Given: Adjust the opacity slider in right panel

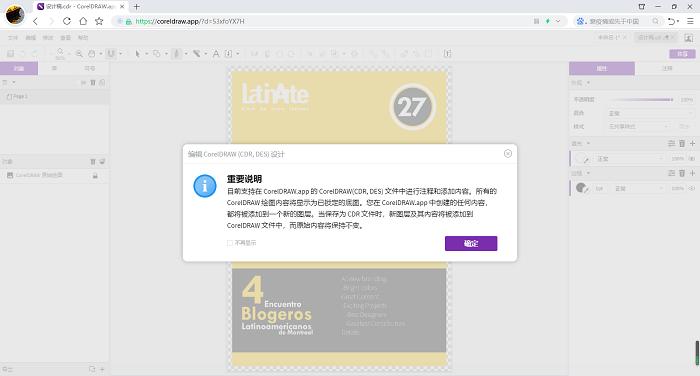Looking at the screenshot, I should click(643, 100).
